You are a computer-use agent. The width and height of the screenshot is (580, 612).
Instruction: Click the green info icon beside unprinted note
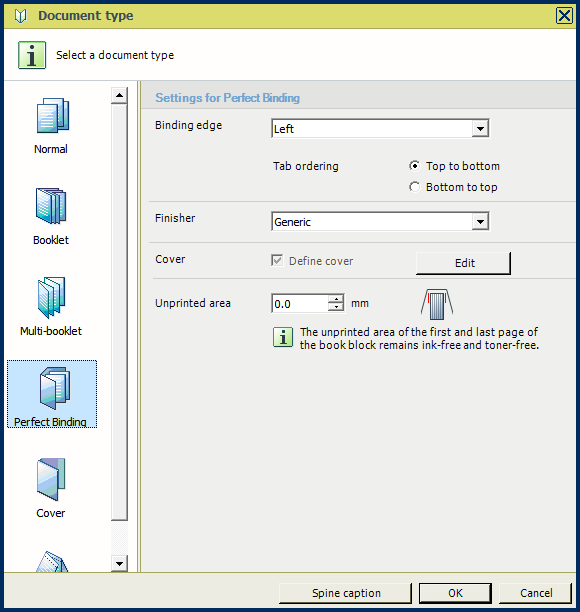click(283, 337)
